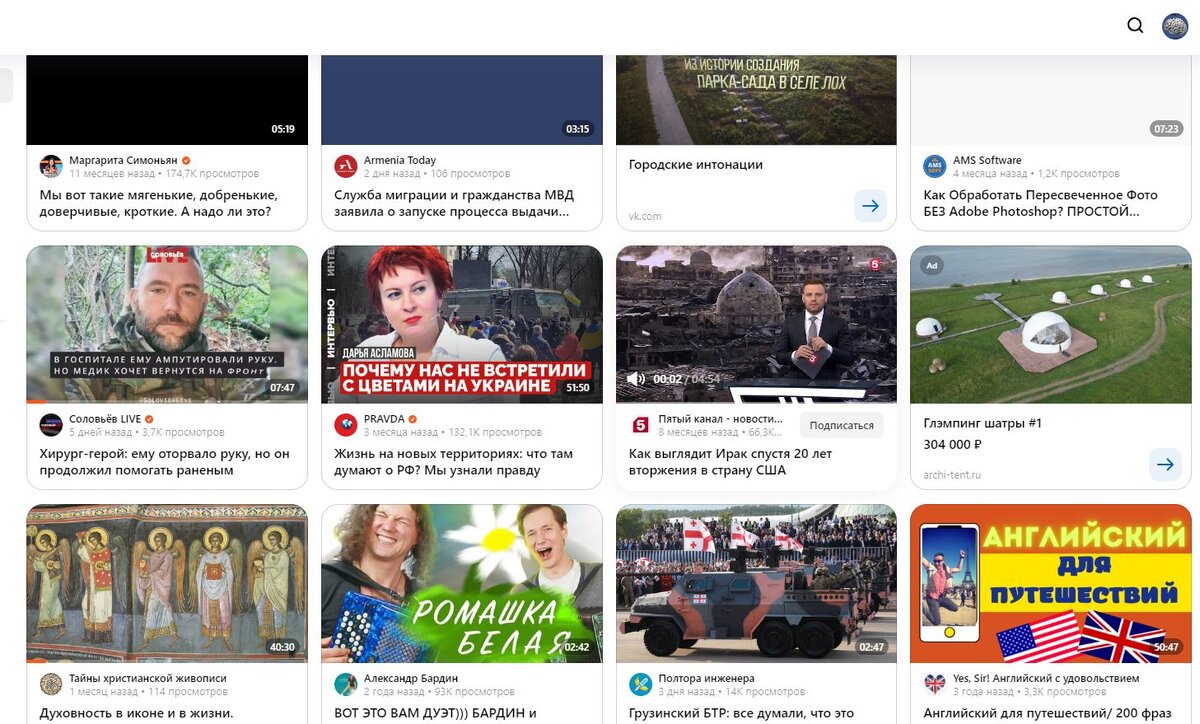The height and width of the screenshot is (724, 1200).
Task: Click verified badge next to Соловьёв LIVE
Action: click(149, 419)
